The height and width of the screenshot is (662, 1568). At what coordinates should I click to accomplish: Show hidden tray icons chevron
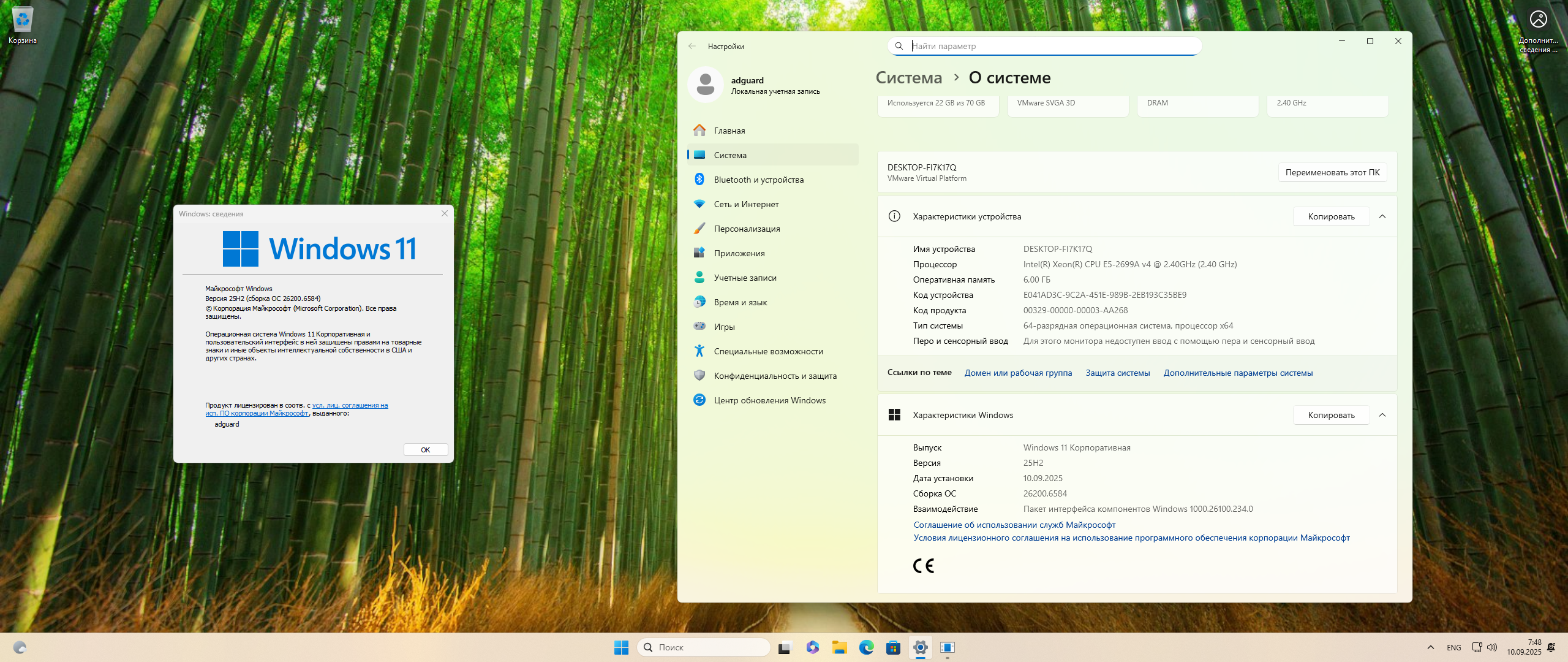(x=1431, y=647)
